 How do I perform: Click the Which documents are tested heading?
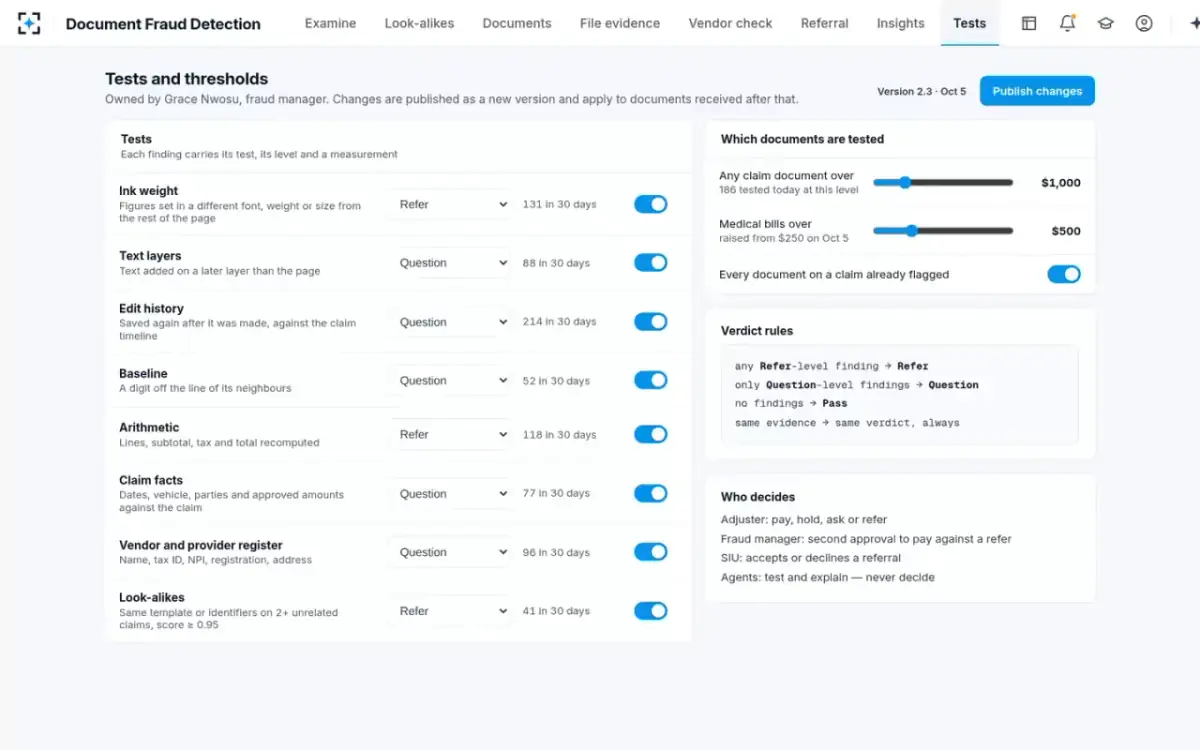tap(802, 139)
